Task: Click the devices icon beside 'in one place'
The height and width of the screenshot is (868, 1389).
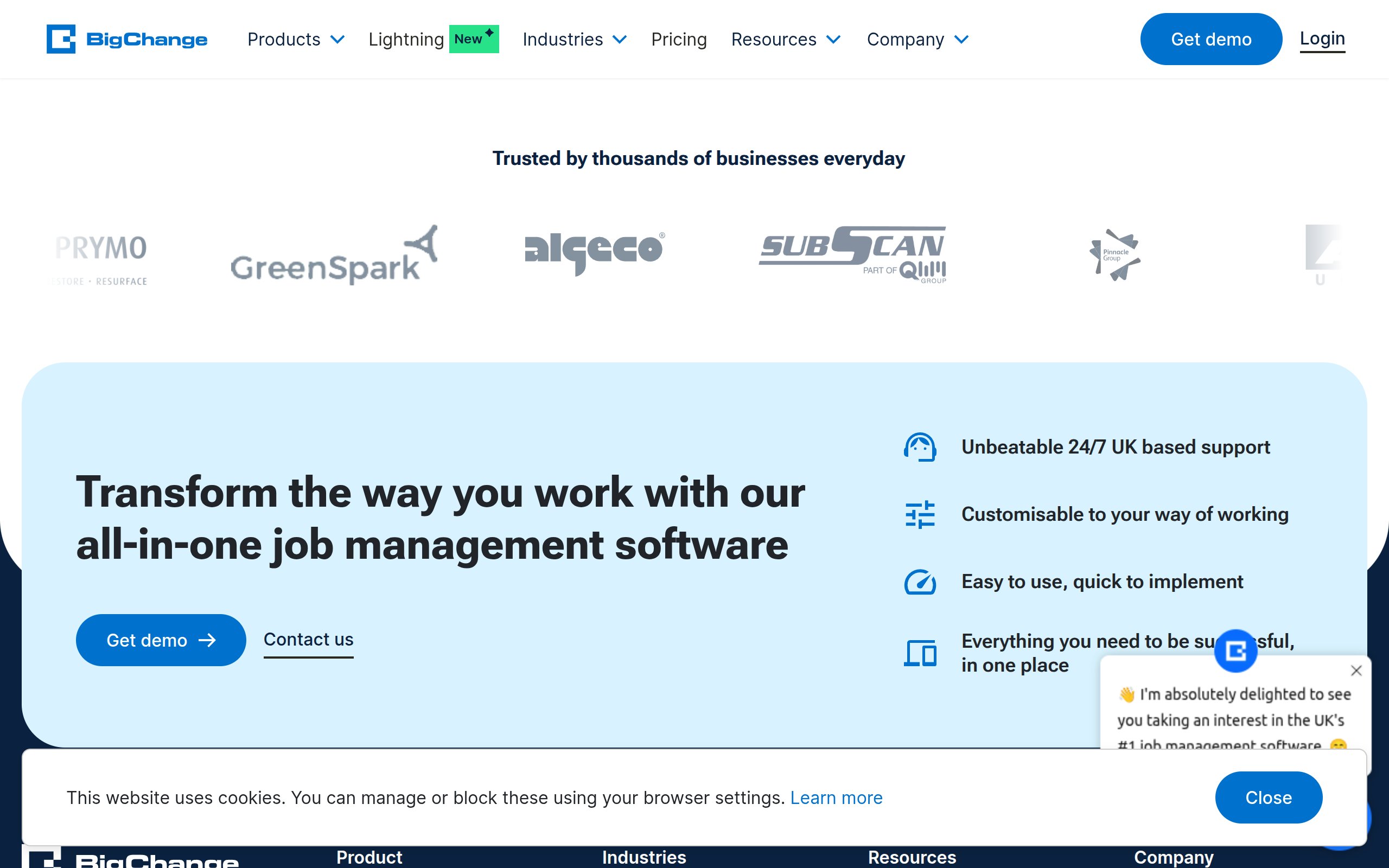Action: click(x=920, y=653)
